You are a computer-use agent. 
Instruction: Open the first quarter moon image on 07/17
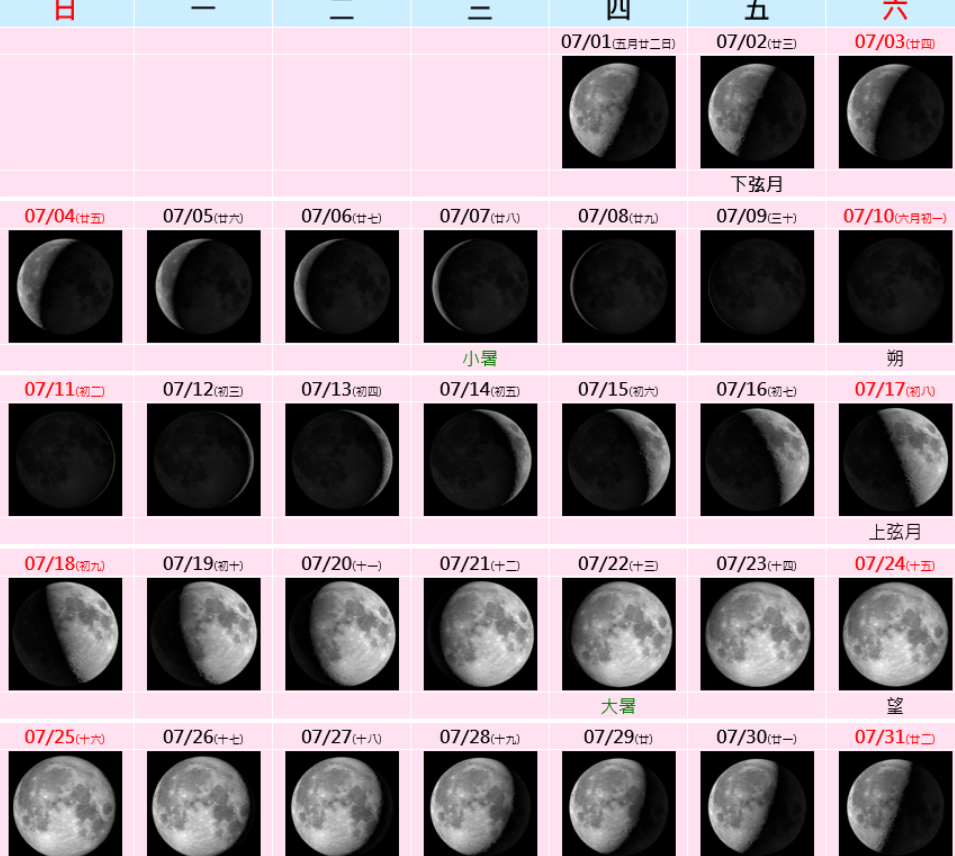pyautogui.click(x=895, y=459)
